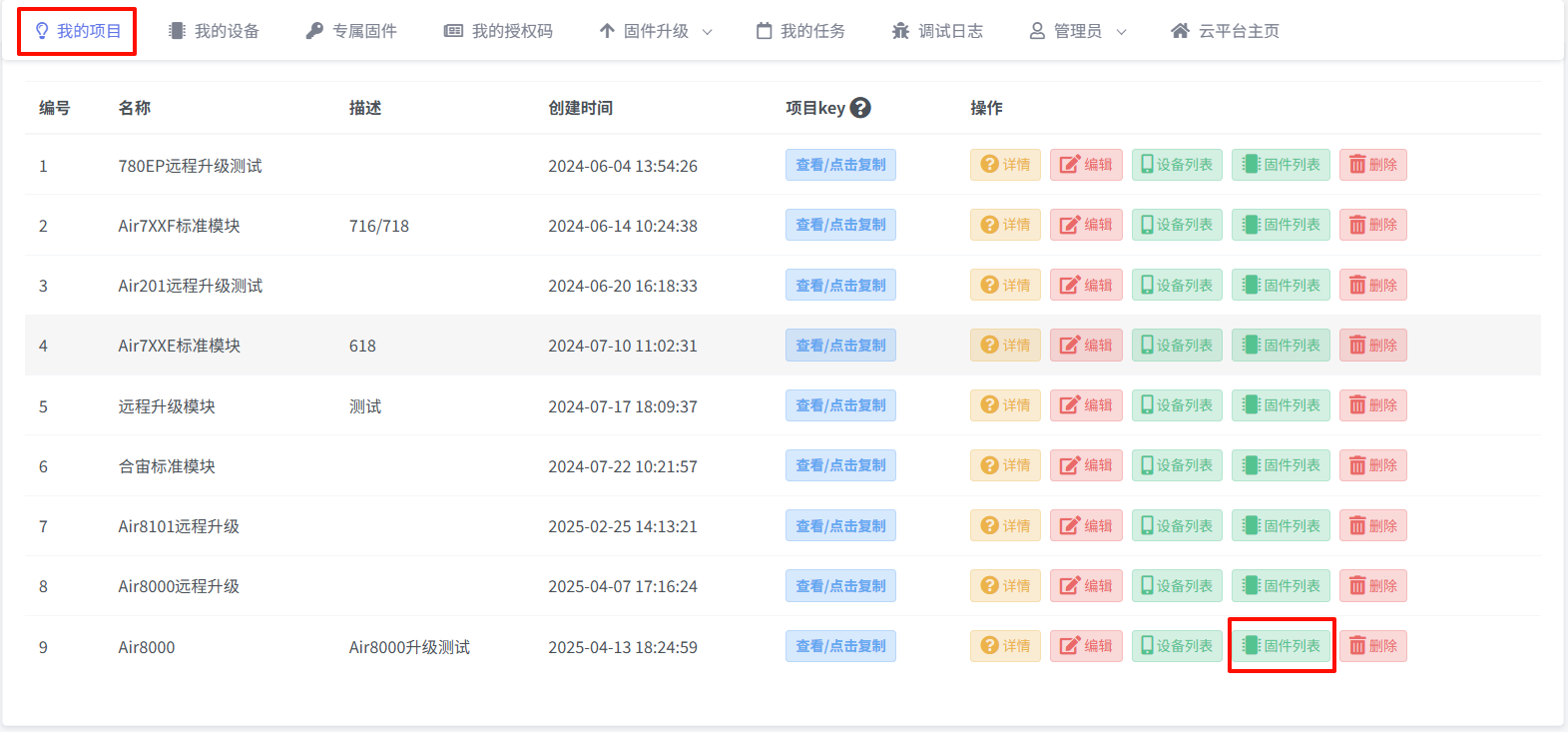
Task: Go to 专属固件 menu item
Action: coord(351,31)
